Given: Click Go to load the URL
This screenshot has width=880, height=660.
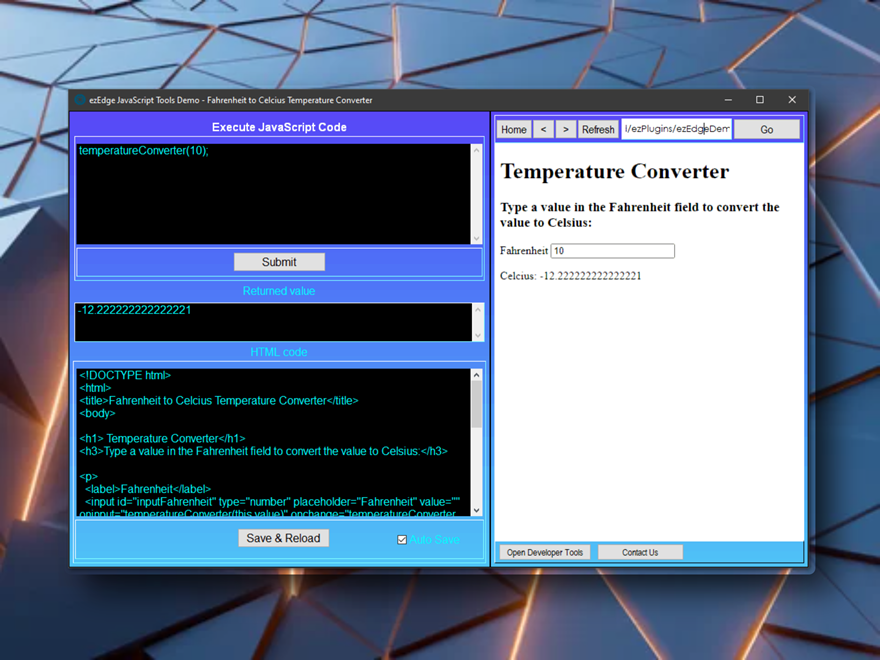Looking at the screenshot, I should click(766, 129).
